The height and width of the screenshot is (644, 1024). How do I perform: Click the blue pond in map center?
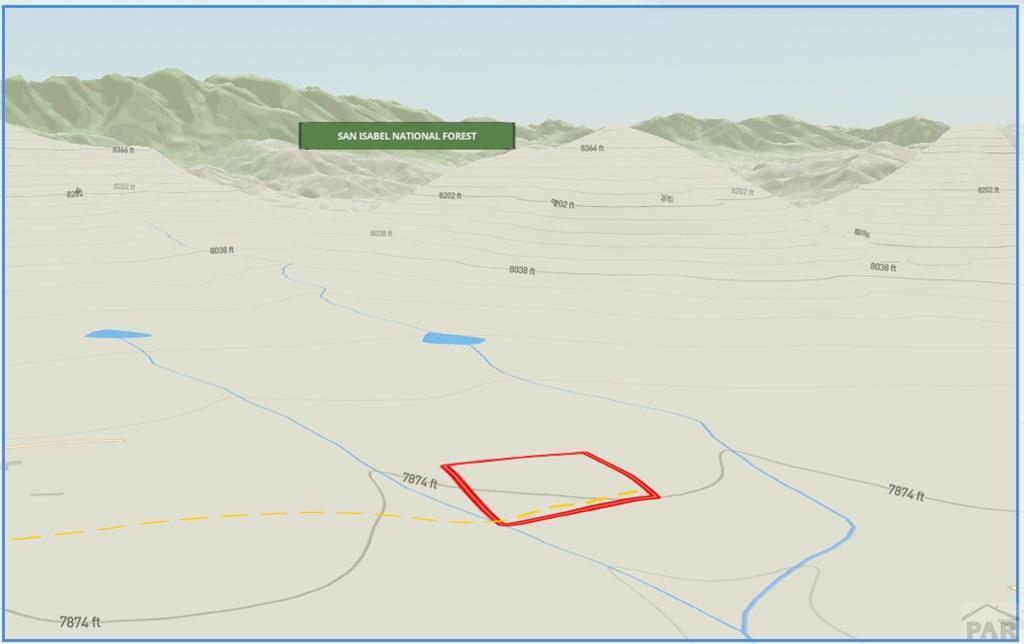click(x=453, y=339)
